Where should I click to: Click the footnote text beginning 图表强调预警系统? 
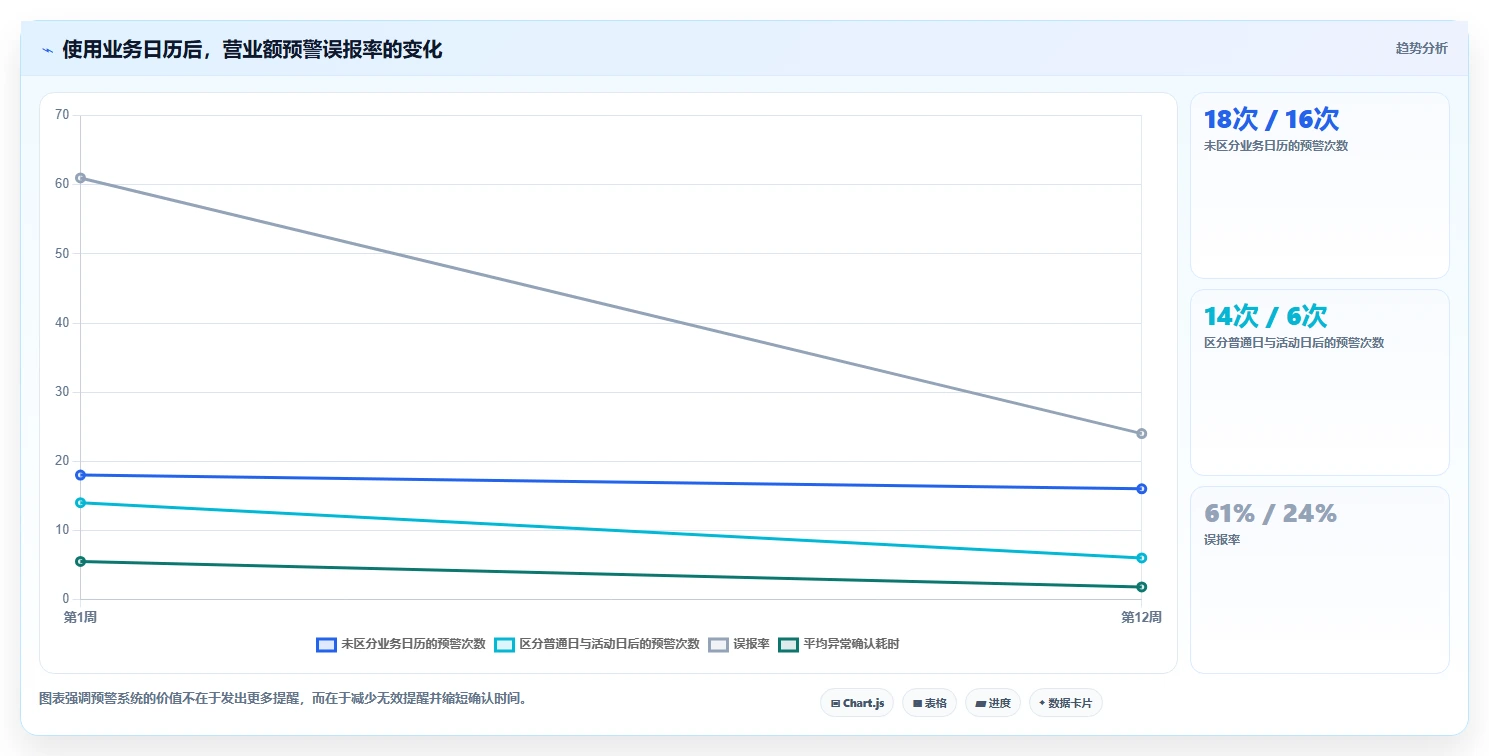(x=282, y=698)
